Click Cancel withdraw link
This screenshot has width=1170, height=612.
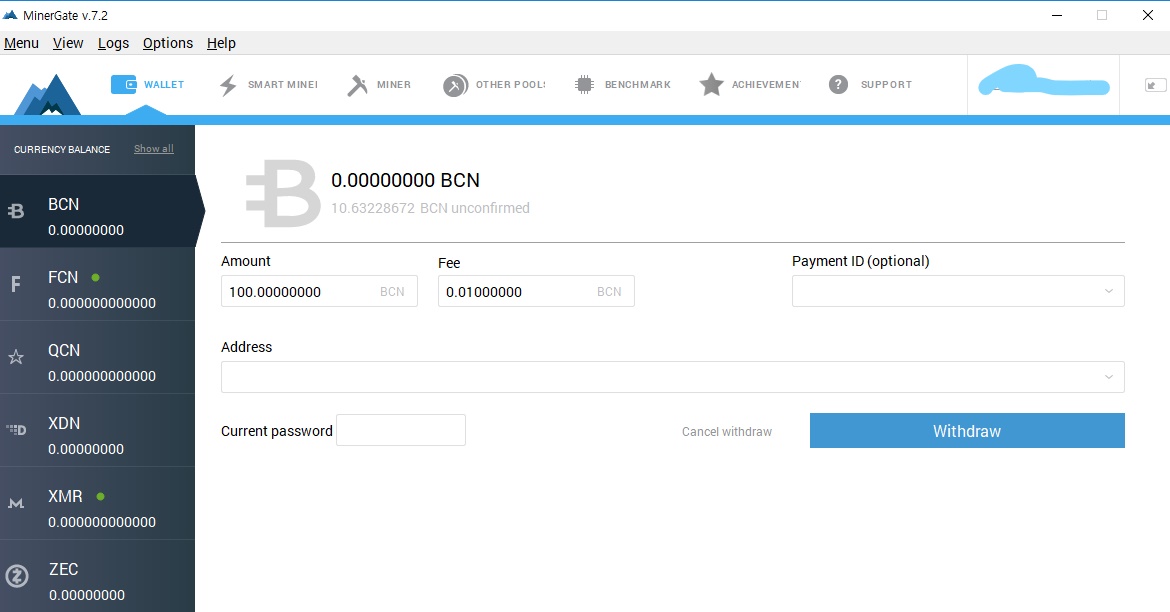[727, 431]
